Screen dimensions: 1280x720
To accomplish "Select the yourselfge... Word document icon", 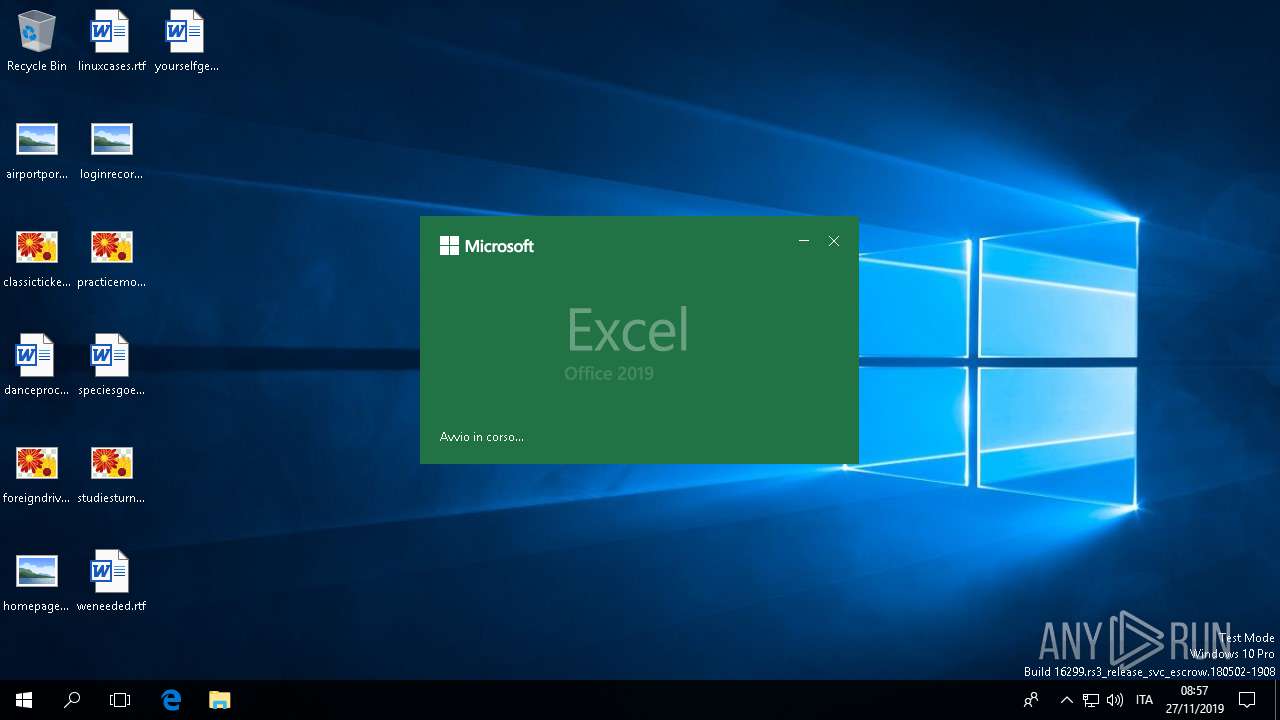I will click(x=186, y=41).
